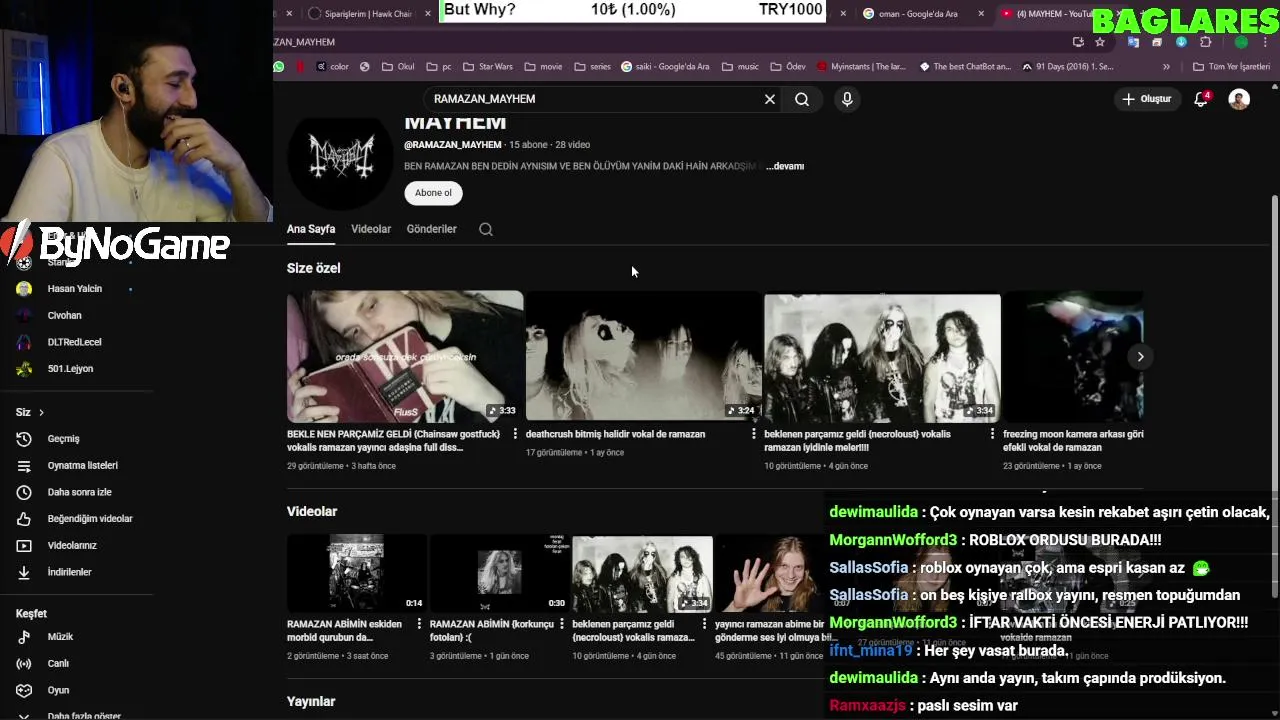Click the magnifier search button beside the search box
Image resolution: width=1280 pixels, height=720 pixels.
tap(802, 99)
